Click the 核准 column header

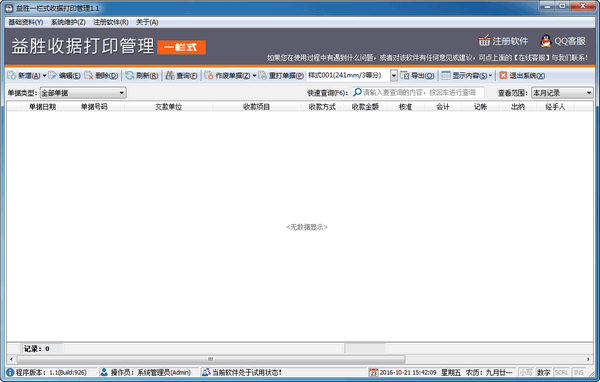point(405,107)
